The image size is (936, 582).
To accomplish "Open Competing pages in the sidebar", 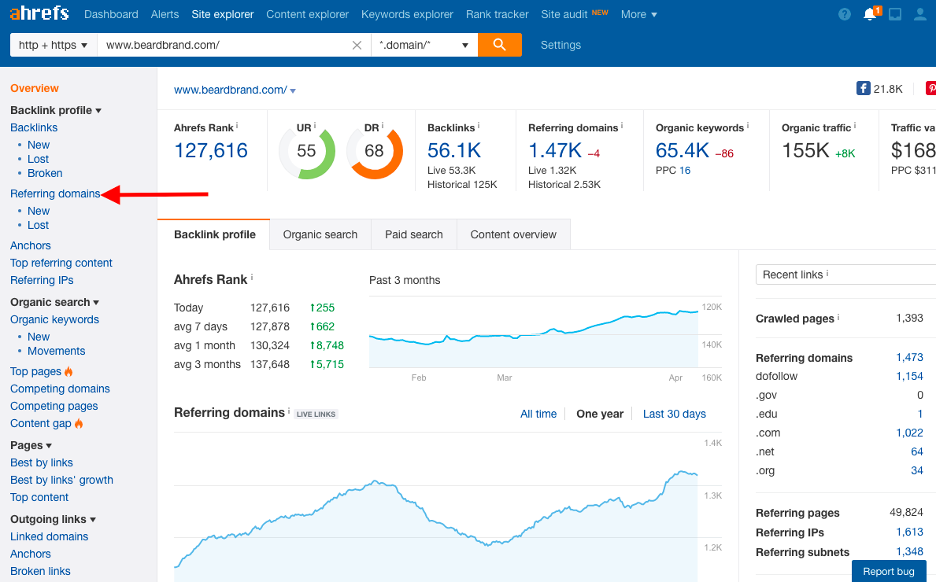I will pos(54,406).
